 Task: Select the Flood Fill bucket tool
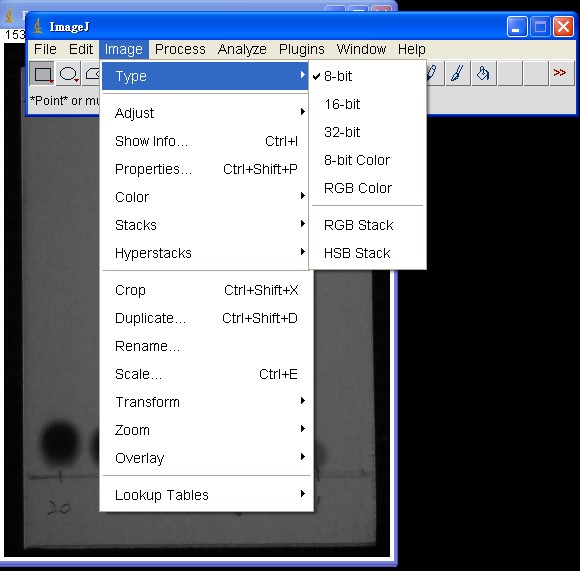483,73
